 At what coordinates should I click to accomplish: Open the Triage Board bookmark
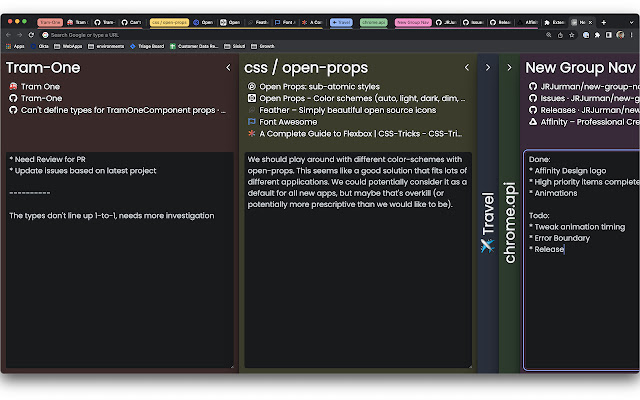[x=148, y=46]
